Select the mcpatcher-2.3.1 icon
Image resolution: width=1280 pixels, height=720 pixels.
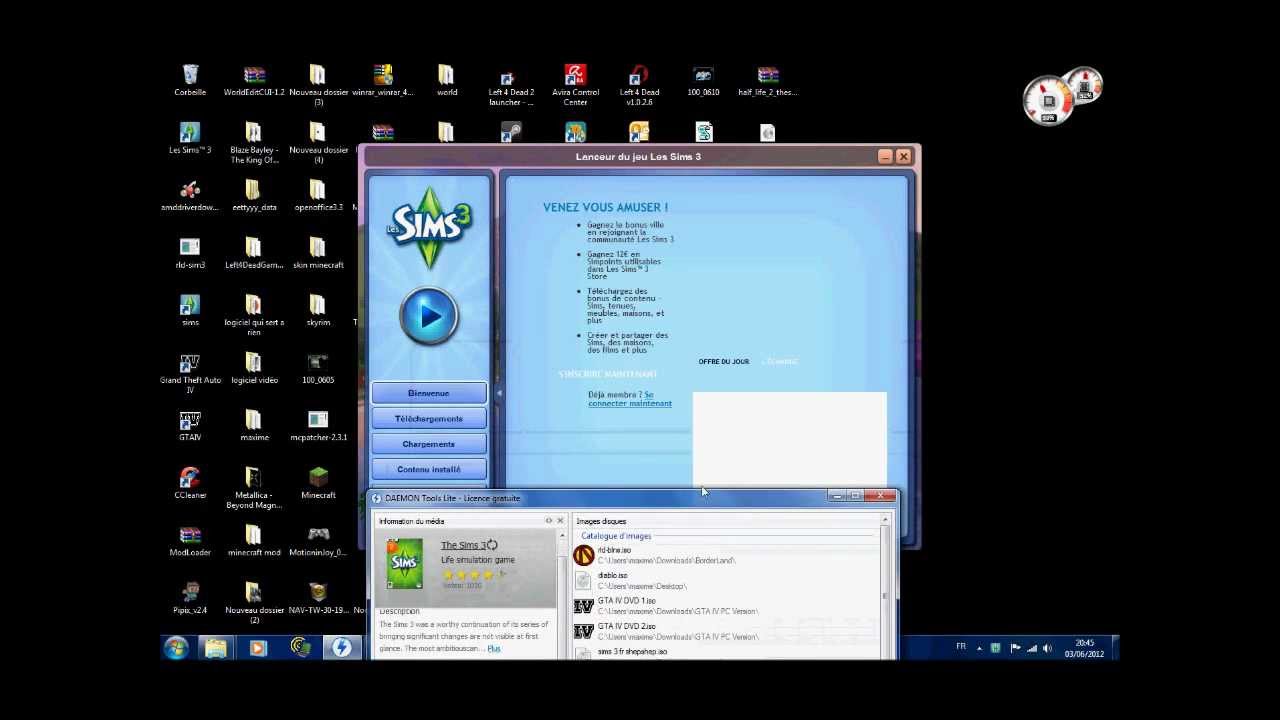pyautogui.click(x=318, y=426)
